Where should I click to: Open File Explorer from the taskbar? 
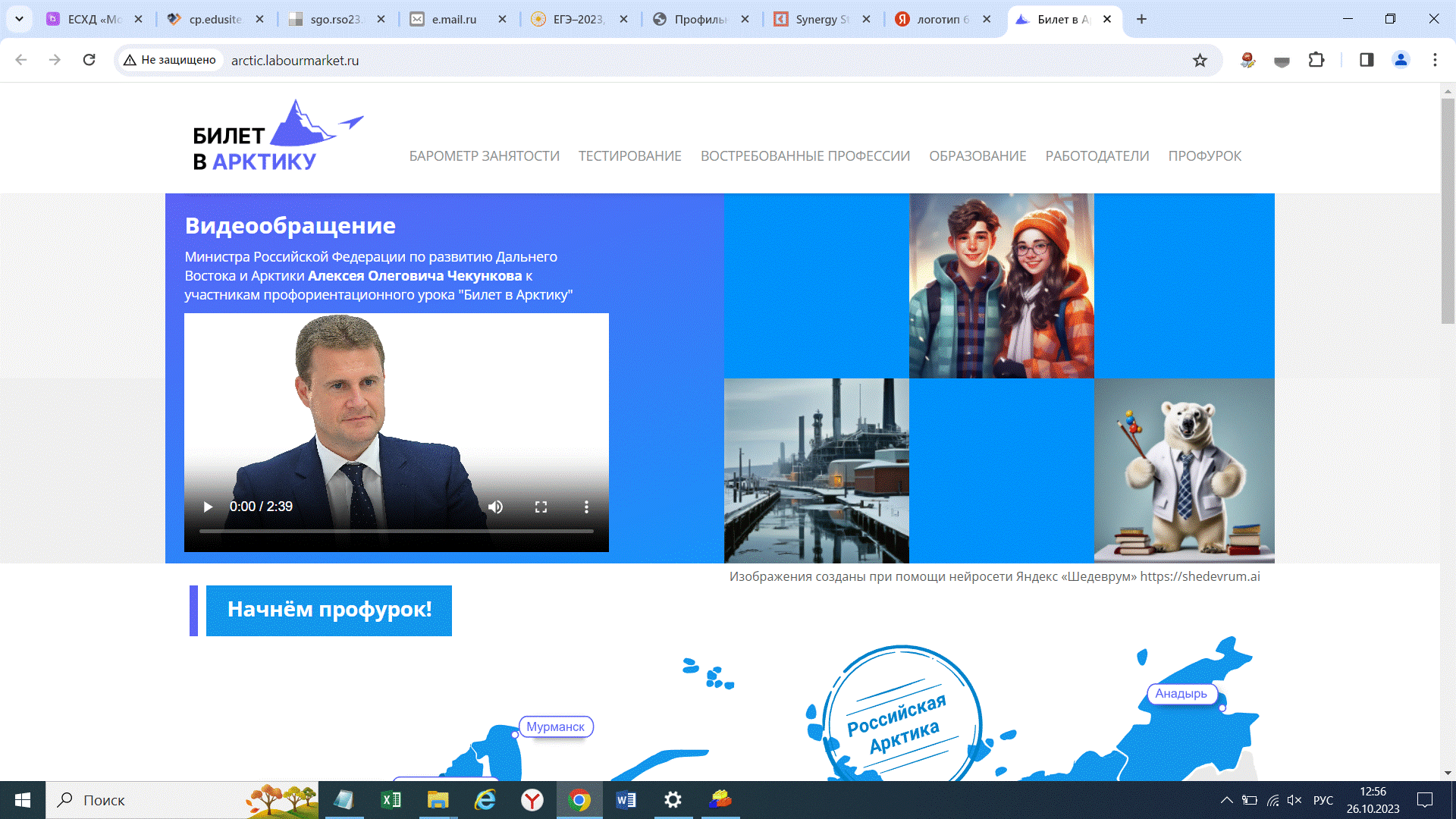(438, 800)
